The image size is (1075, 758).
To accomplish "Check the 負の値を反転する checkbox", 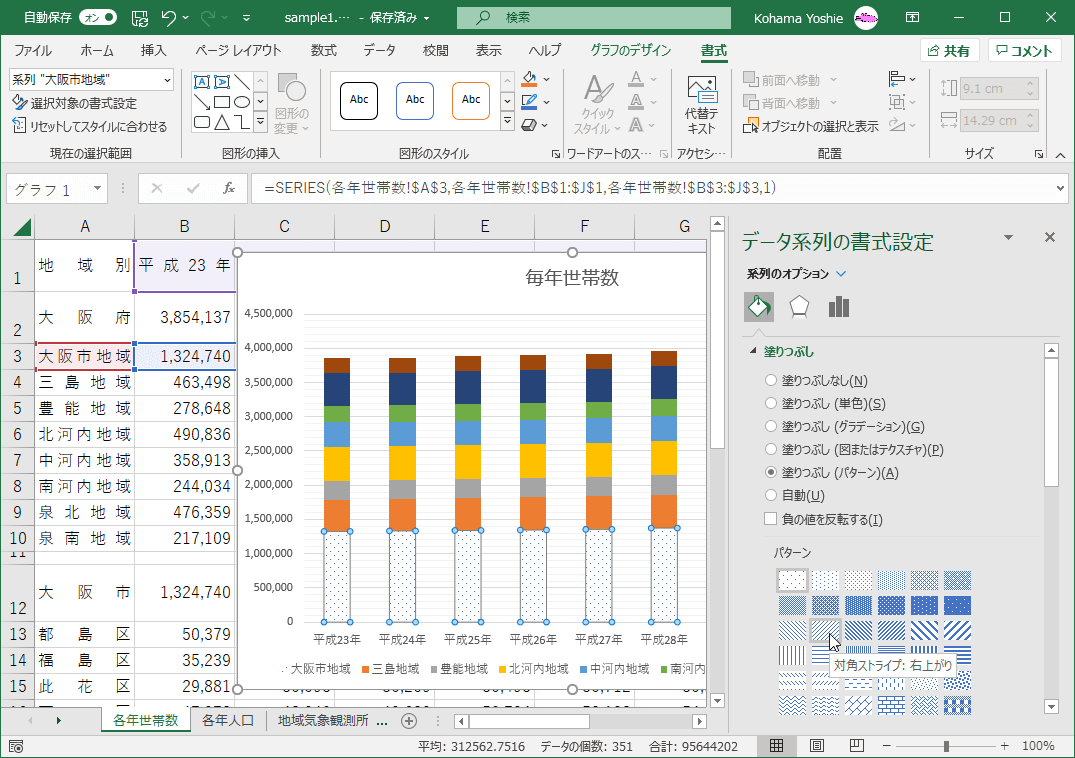I will tap(770, 519).
